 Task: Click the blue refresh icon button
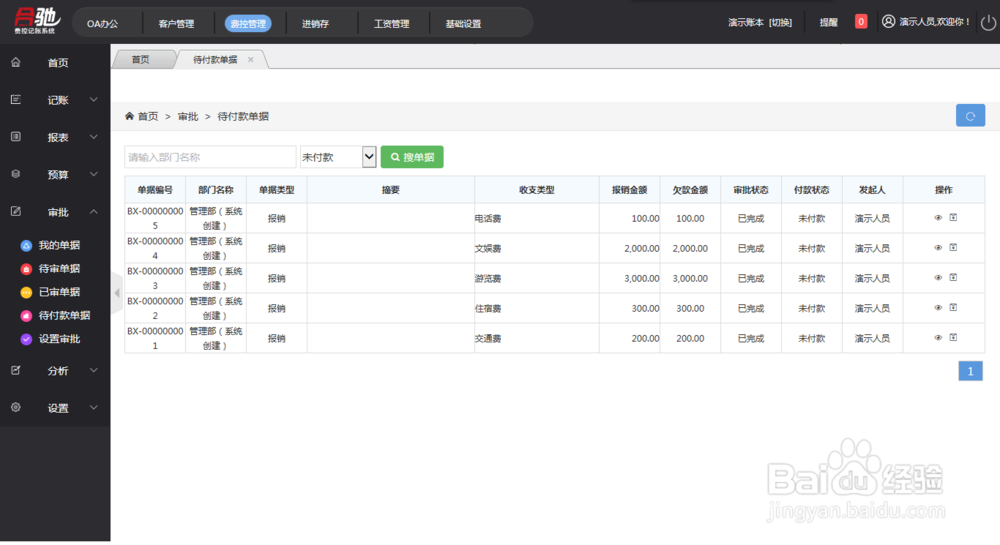970,116
